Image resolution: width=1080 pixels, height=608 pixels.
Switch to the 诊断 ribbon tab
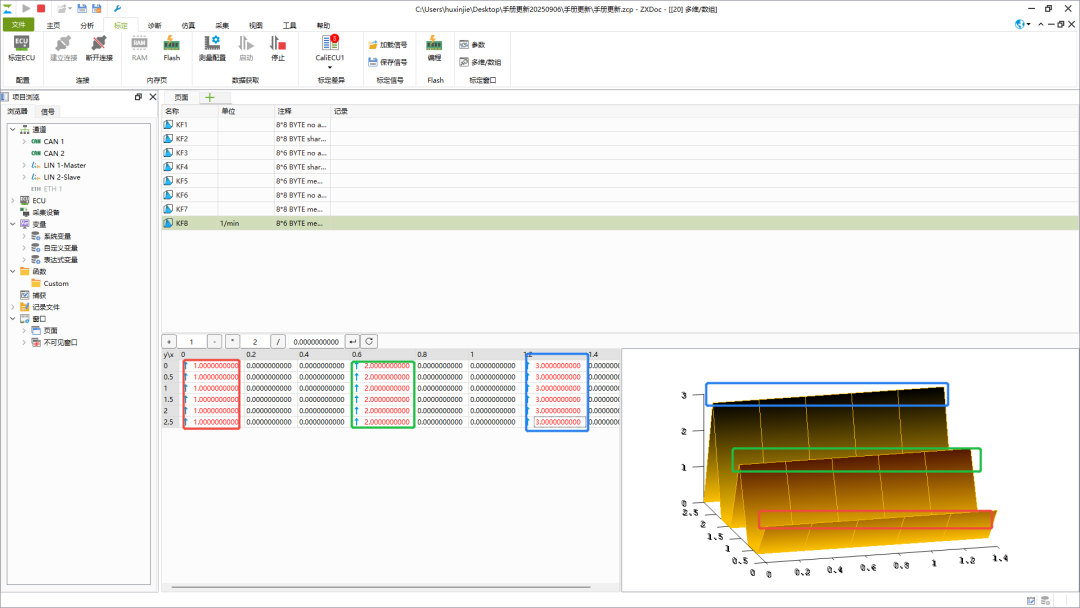(154, 25)
